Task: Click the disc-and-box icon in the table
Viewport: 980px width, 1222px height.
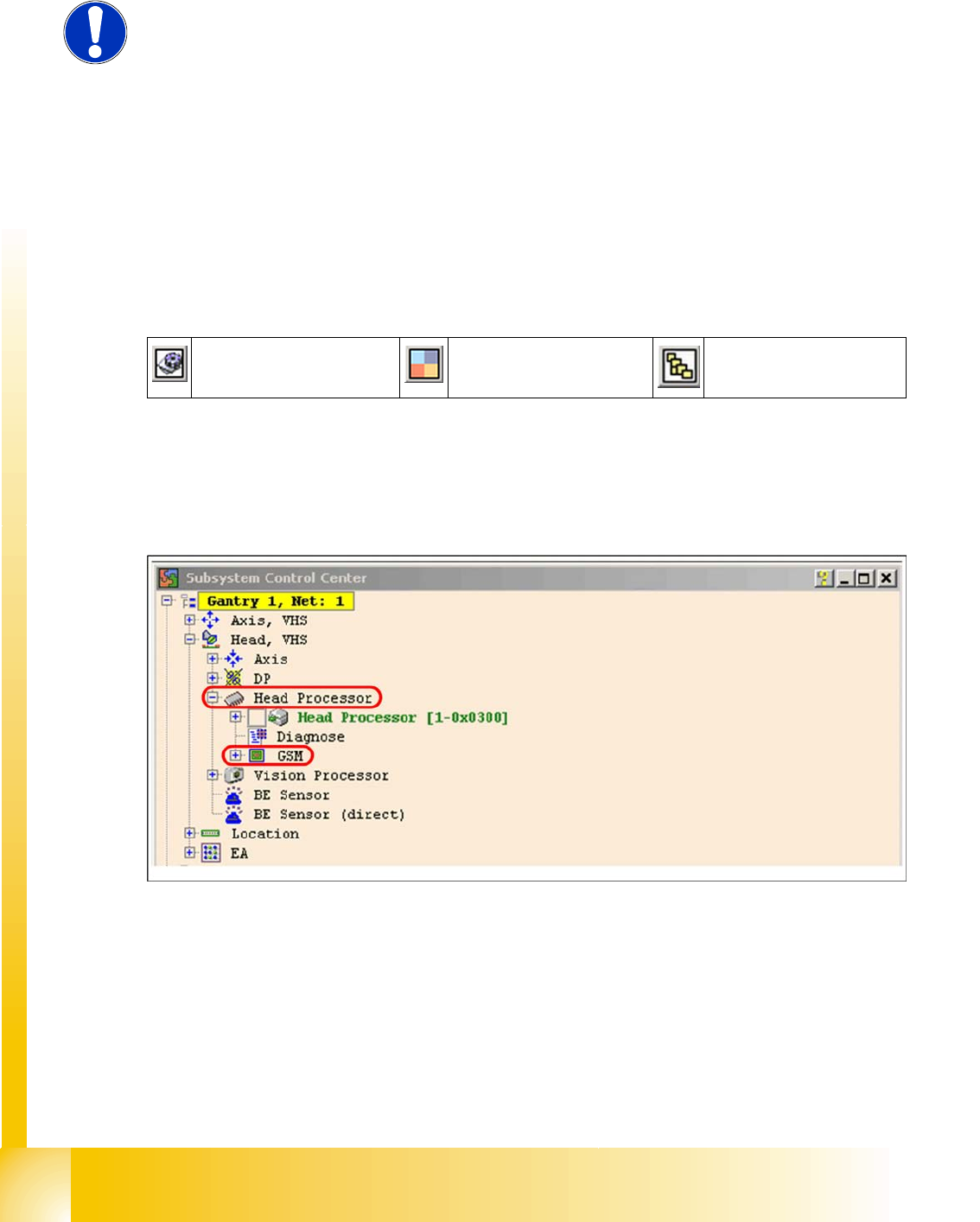Action: click(x=169, y=364)
